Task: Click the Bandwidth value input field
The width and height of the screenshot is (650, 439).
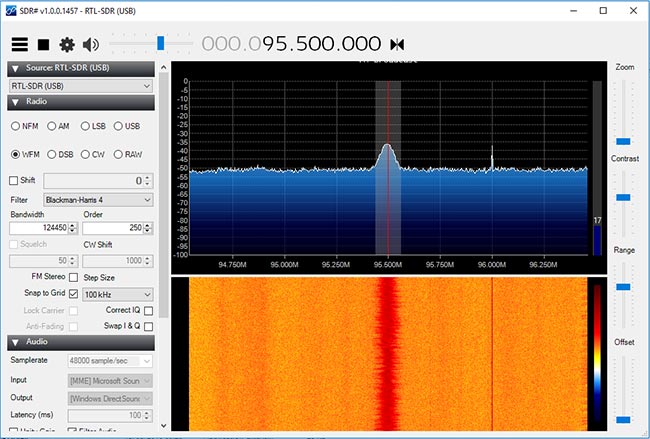Action: pos(38,229)
